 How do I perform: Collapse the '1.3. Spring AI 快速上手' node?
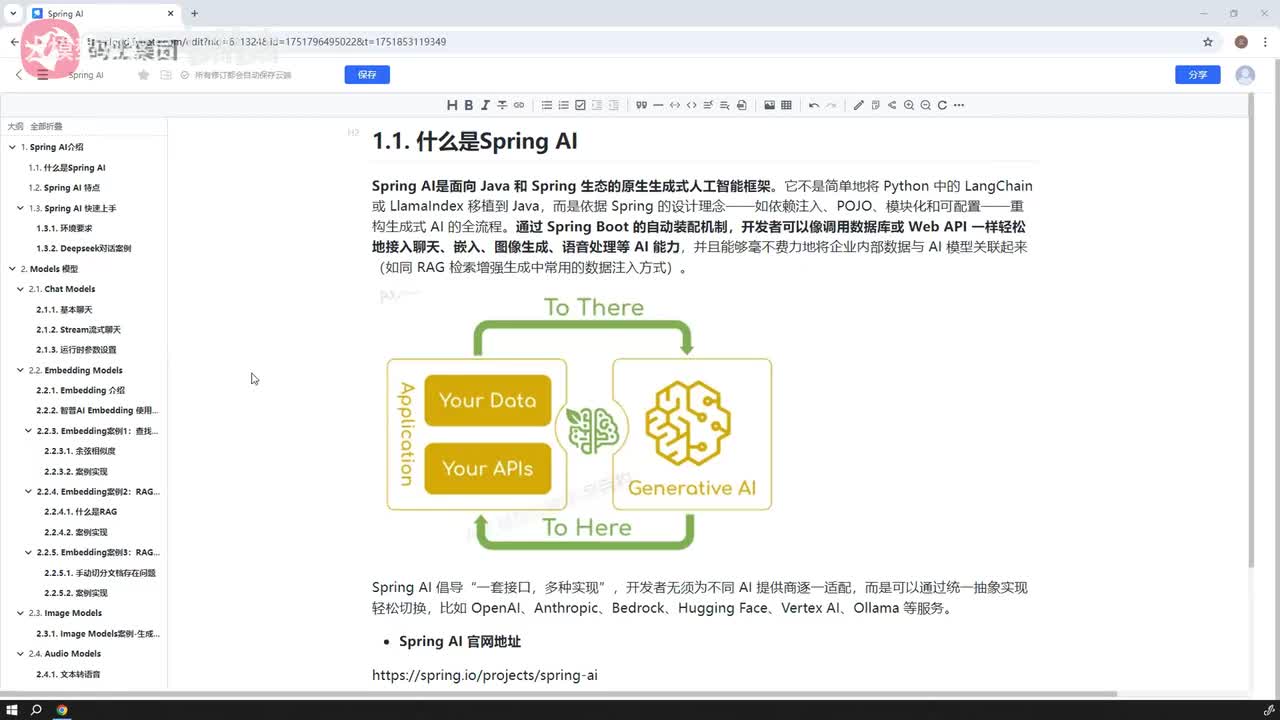click(20, 208)
